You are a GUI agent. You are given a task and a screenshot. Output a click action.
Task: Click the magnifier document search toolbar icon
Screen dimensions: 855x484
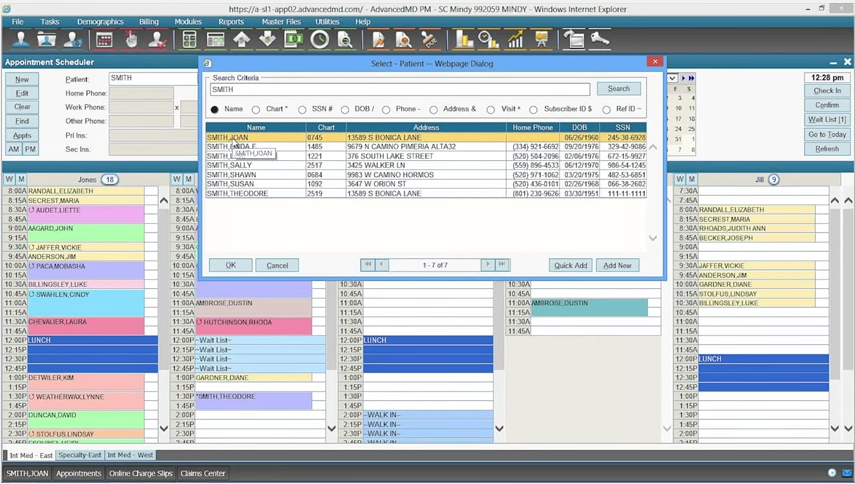[345, 39]
